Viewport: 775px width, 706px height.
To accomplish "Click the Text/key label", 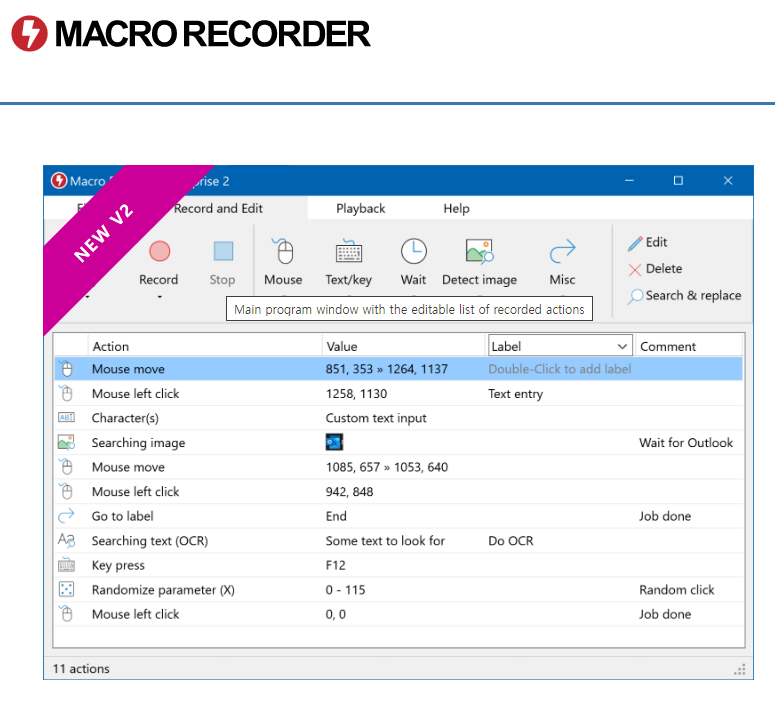I will [348, 280].
